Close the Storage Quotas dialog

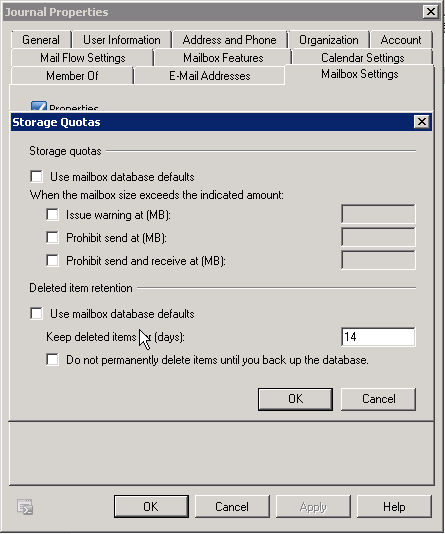click(x=422, y=122)
